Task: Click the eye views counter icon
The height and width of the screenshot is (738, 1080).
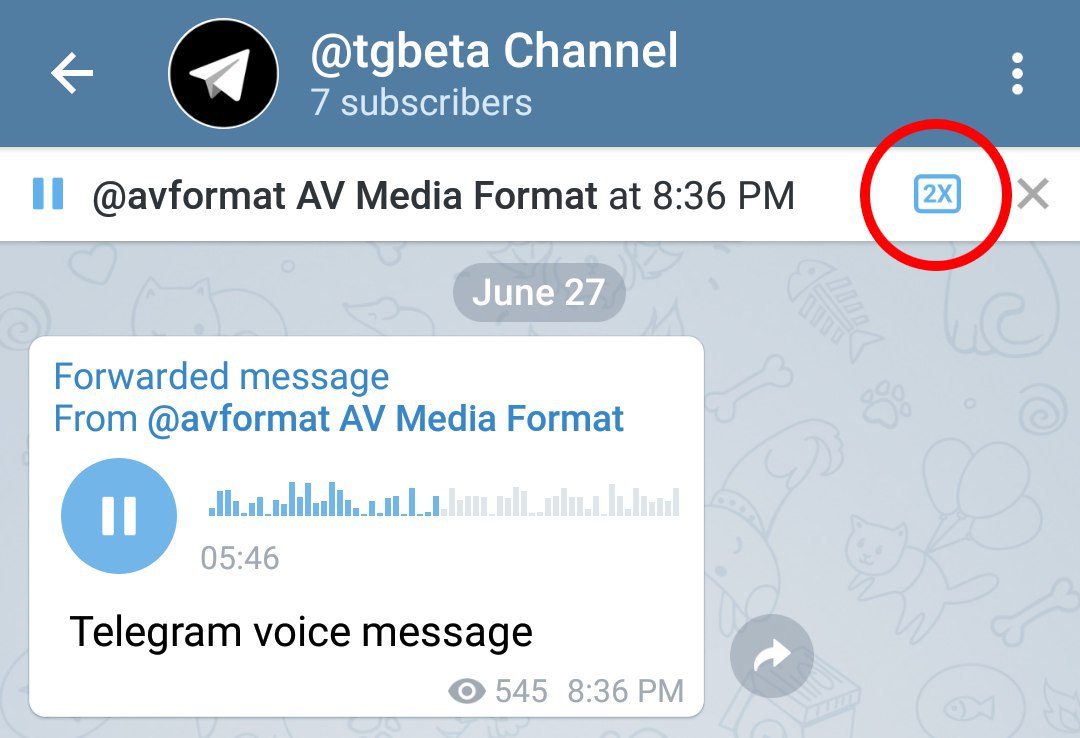Action: point(466,690)
